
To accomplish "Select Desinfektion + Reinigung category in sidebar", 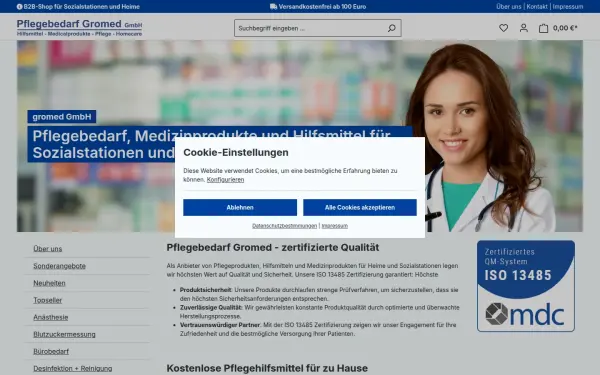I will pos(73,368).
